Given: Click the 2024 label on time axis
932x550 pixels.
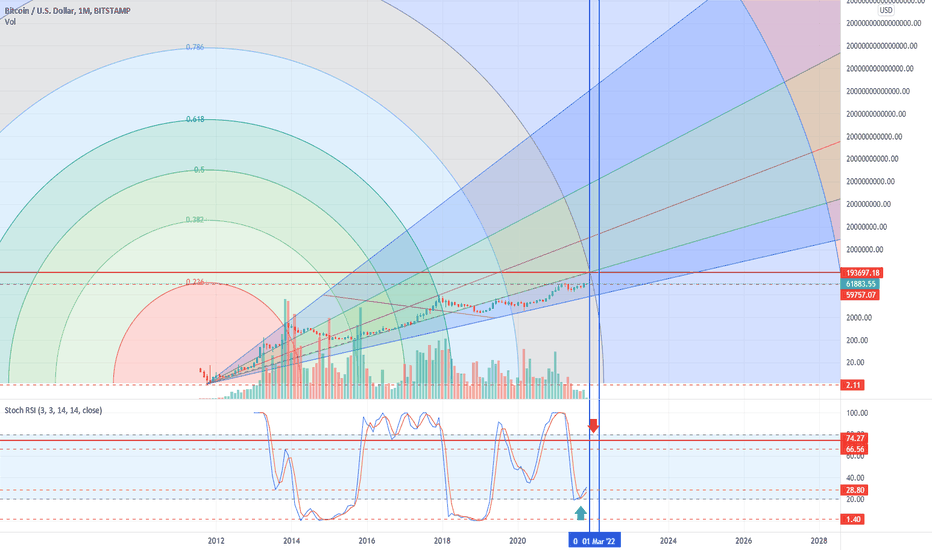Looking at the screenshot, I should (668, 541).
